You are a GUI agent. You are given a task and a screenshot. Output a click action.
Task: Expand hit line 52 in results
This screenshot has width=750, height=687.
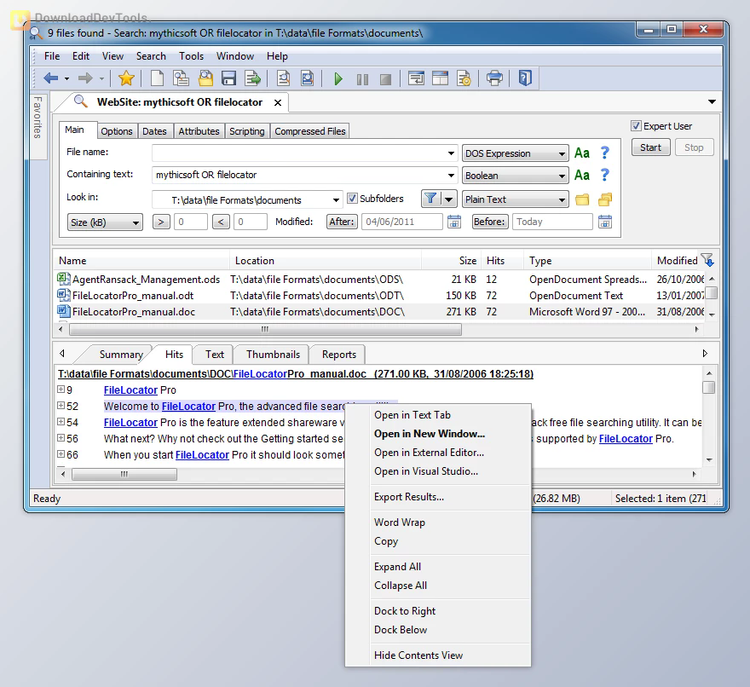[61, 406]
